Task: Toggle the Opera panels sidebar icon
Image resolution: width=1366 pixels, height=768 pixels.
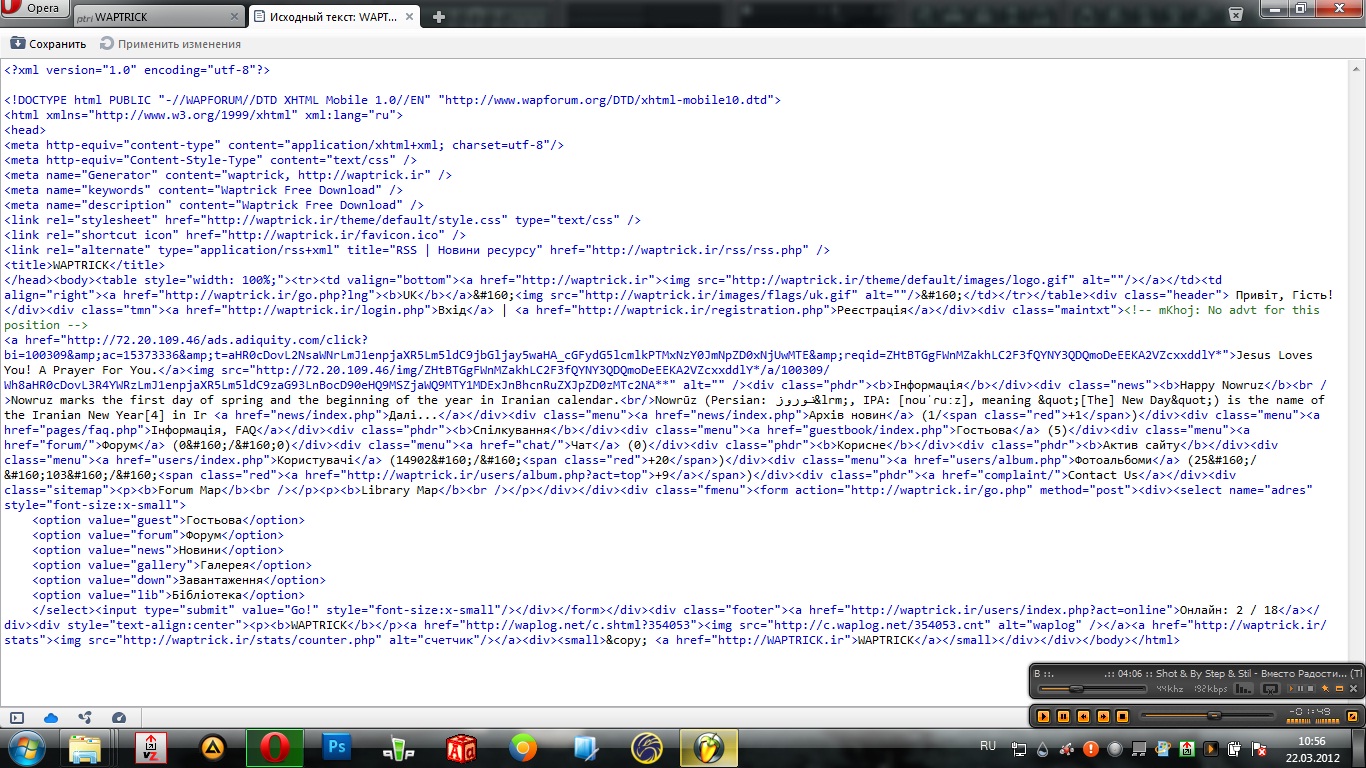Action: [x=17, y=717]
